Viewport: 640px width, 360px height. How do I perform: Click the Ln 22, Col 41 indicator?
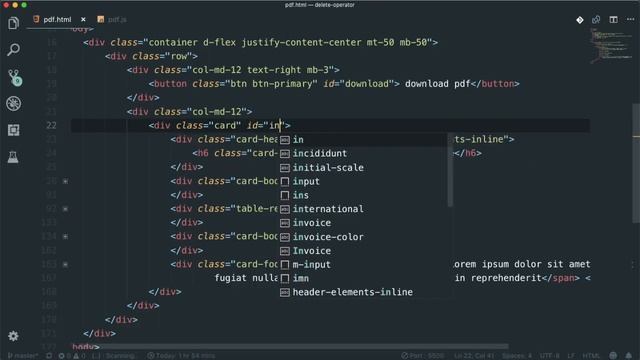pyautogui.click(x=474, y=356)
